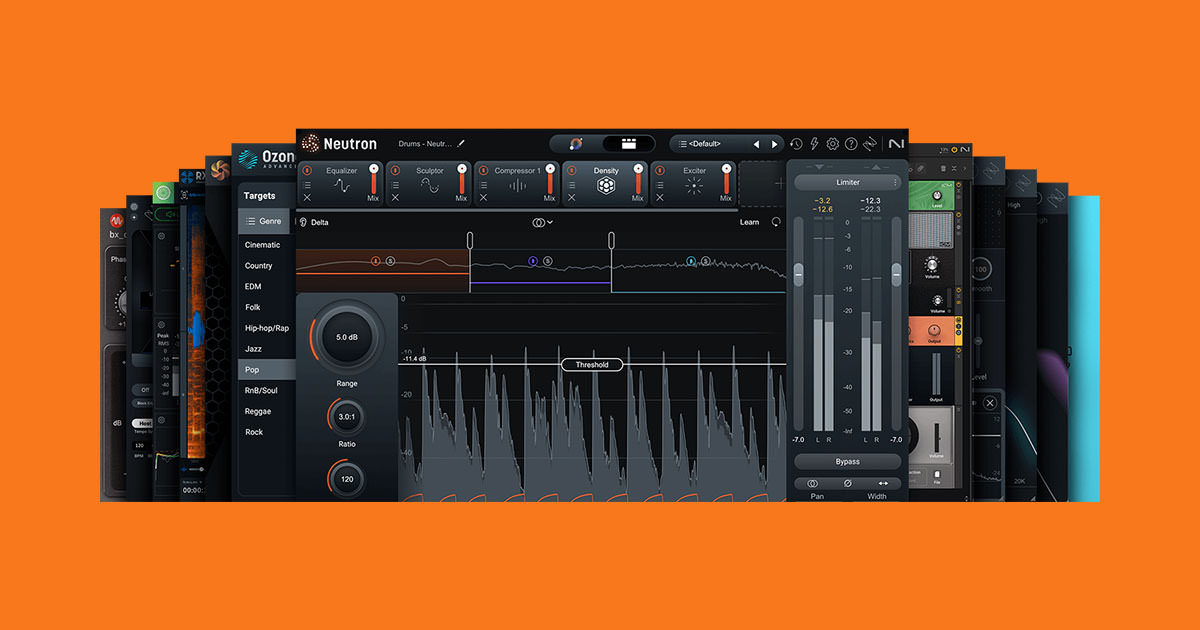The image size is (1200, 630).
Task: Click the 5.0 dB Range knob
Action: click(347, 337)
